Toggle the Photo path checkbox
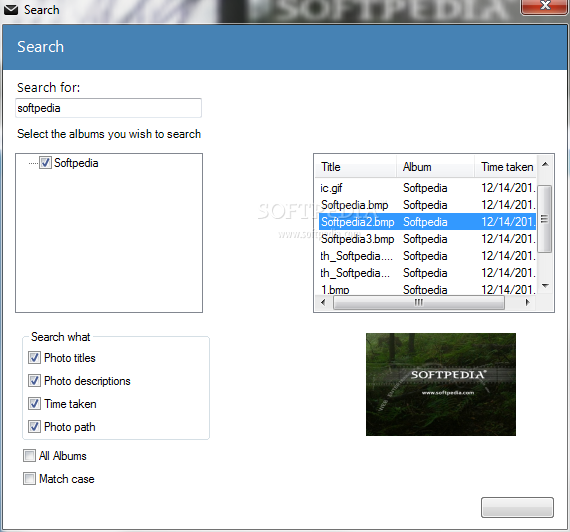The width and height of the screenshot is (570, 532). (x=34, y=427)
